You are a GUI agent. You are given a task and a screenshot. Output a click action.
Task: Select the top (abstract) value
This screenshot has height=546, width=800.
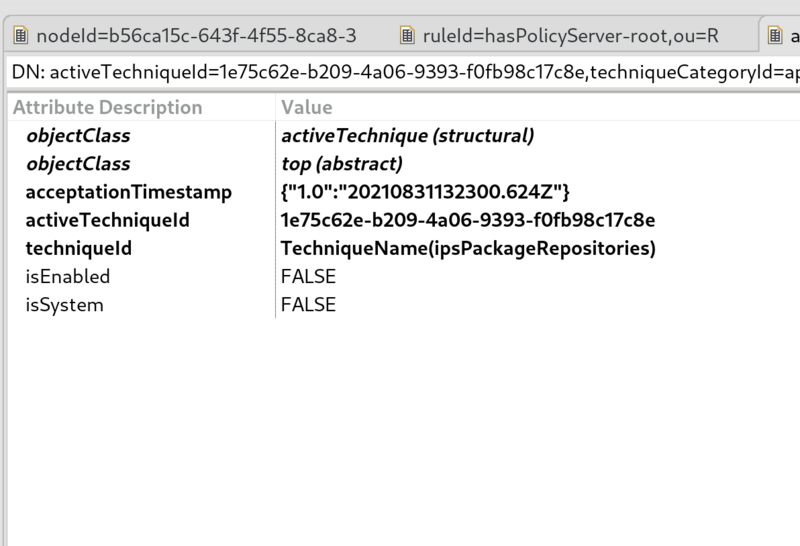point(341,164)
